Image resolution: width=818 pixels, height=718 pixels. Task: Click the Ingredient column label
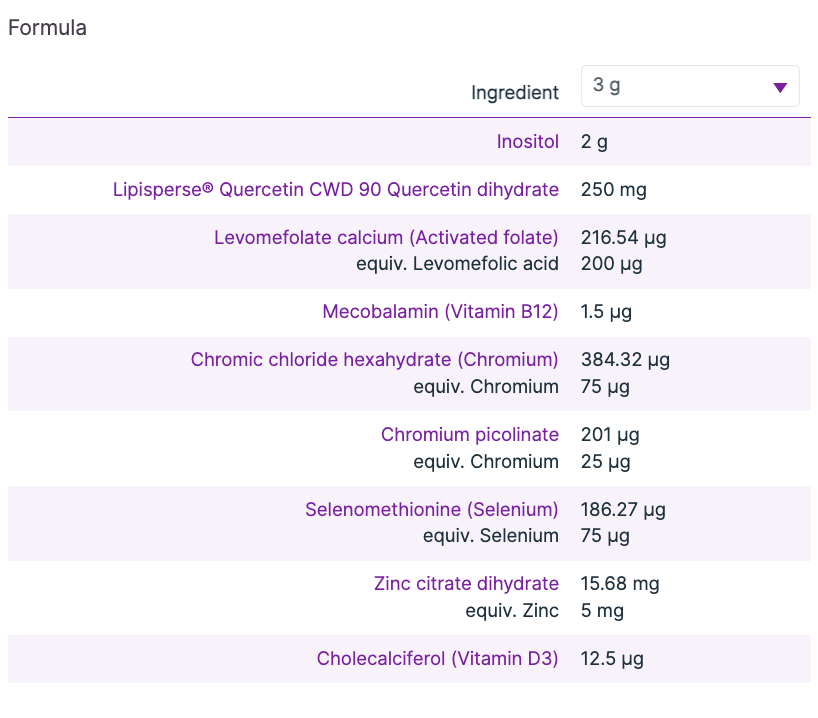coord(515,93)
